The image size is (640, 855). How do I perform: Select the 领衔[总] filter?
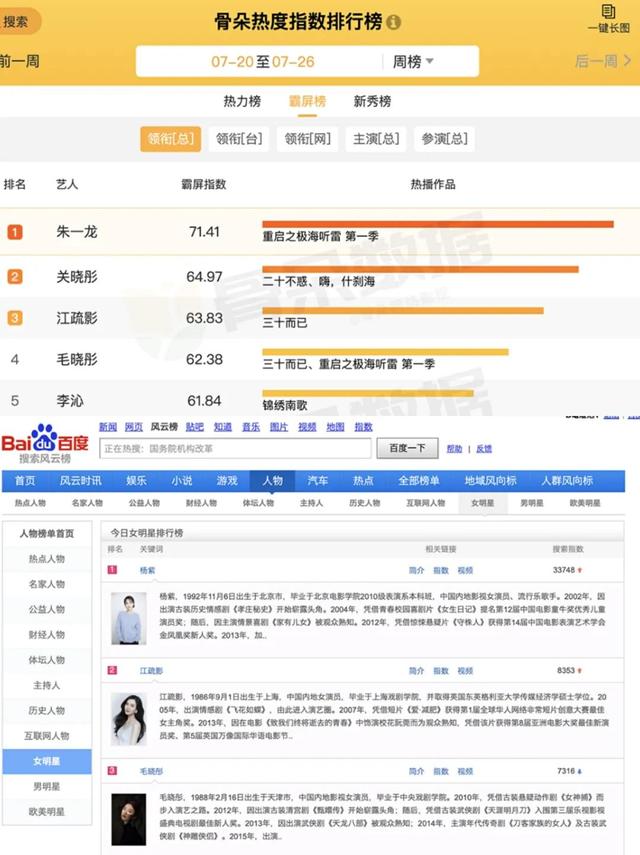point(171,139)
